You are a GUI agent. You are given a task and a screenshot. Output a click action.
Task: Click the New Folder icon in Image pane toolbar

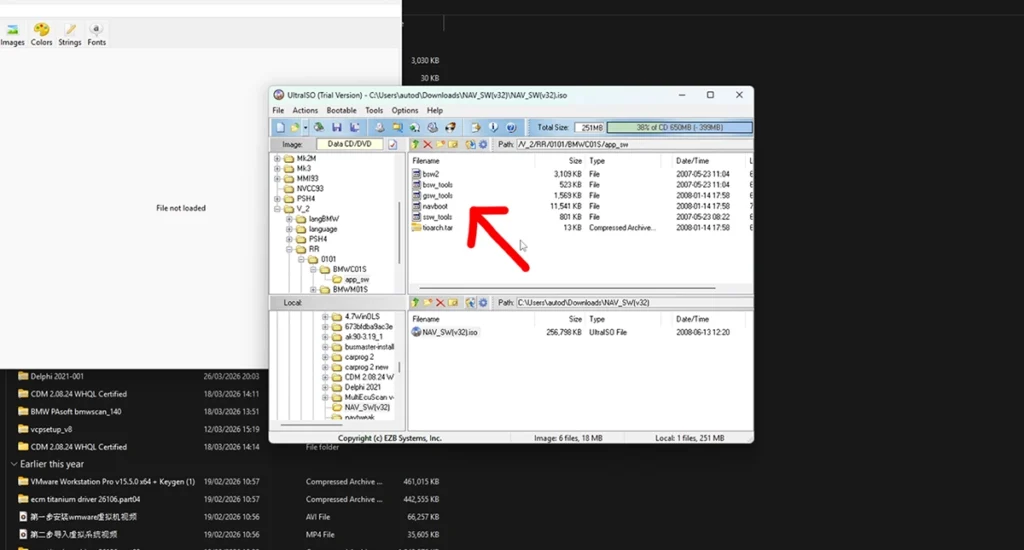coord(440,144)
